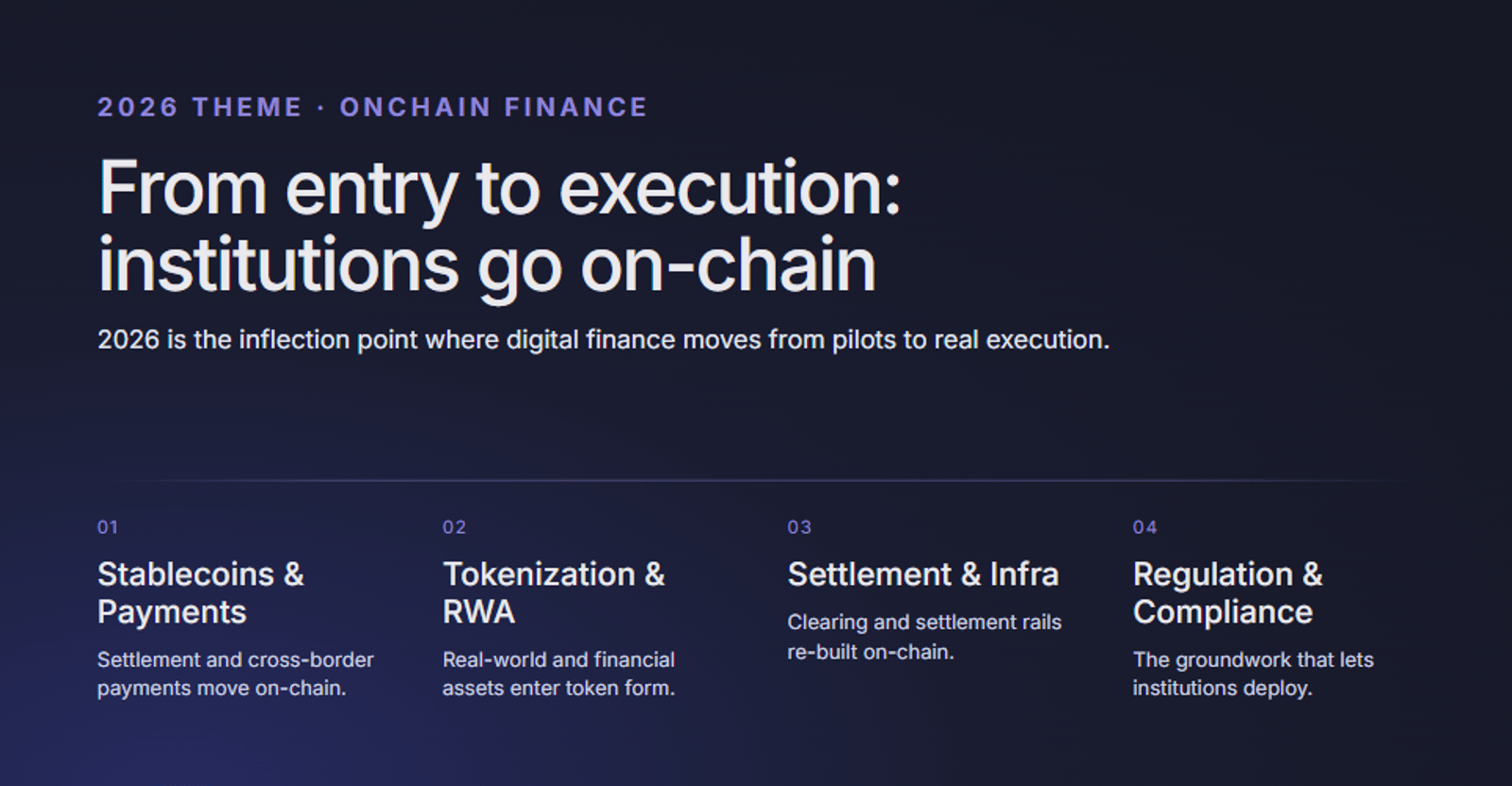Viewport: 1512px width, 786px height.
Task: Click the number 04 marker
Action: click(x=1144, y=527)
